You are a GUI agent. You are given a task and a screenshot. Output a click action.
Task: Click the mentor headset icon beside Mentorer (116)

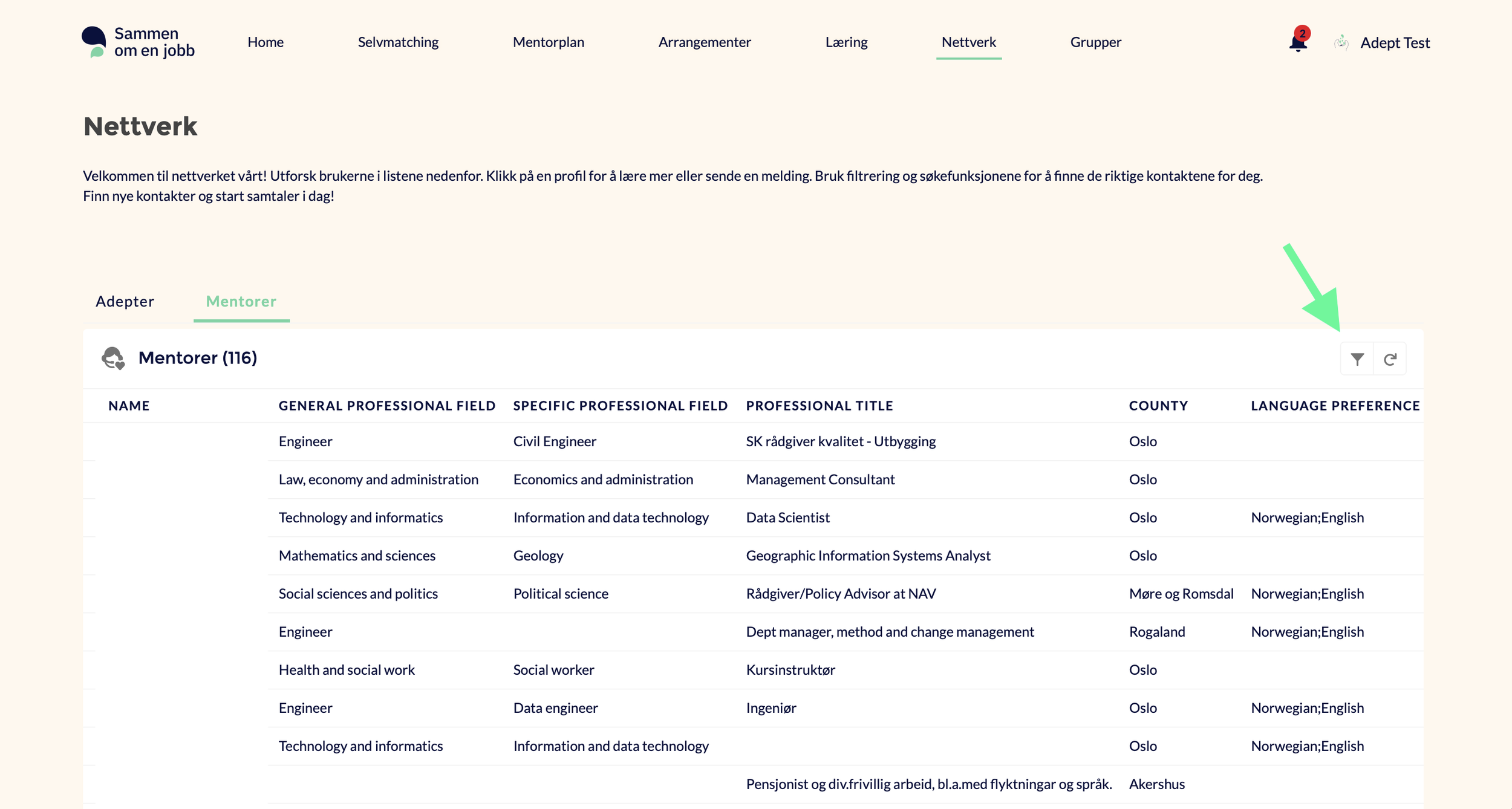coord(113,358)
